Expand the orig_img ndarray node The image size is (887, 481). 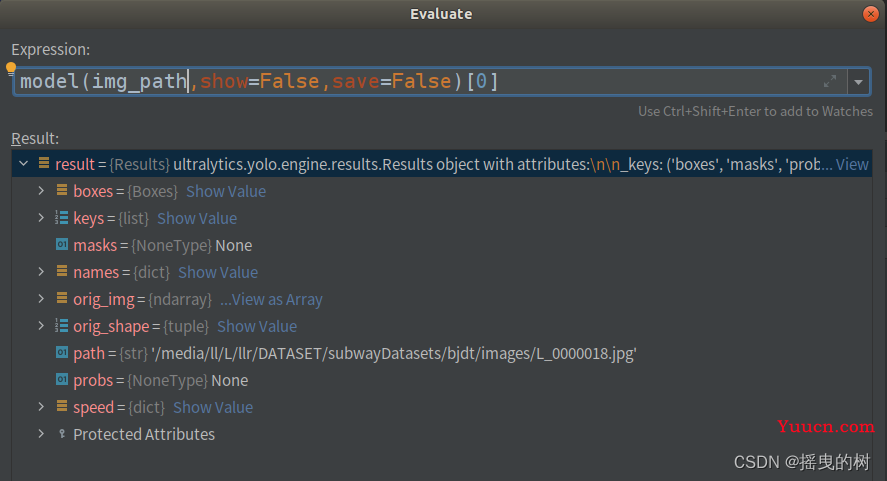pos(41,299)
